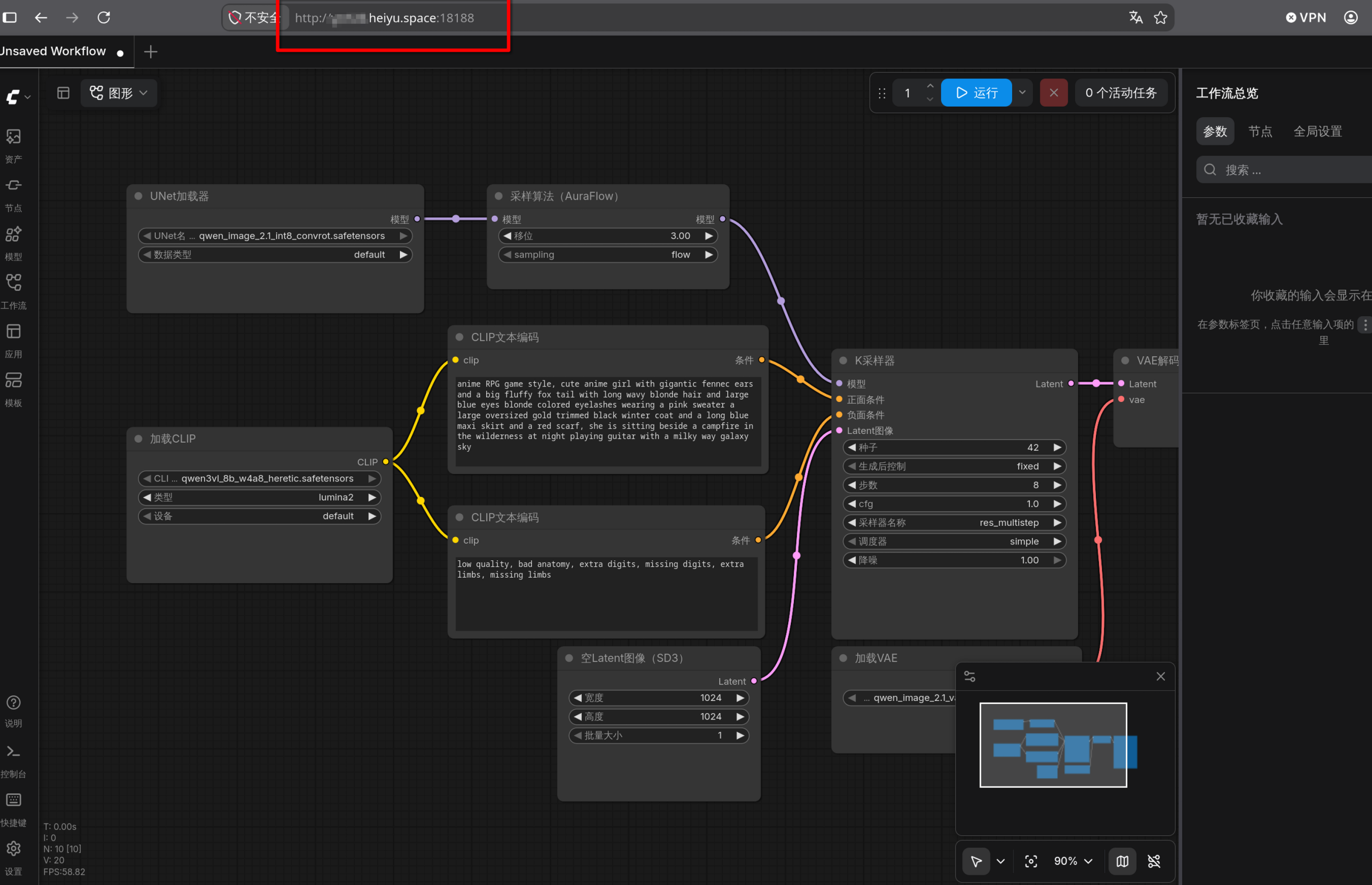This screenshot has width=1372, height=885.
Task: Collapse the K采样器 node dot
Action: [844, 360]
